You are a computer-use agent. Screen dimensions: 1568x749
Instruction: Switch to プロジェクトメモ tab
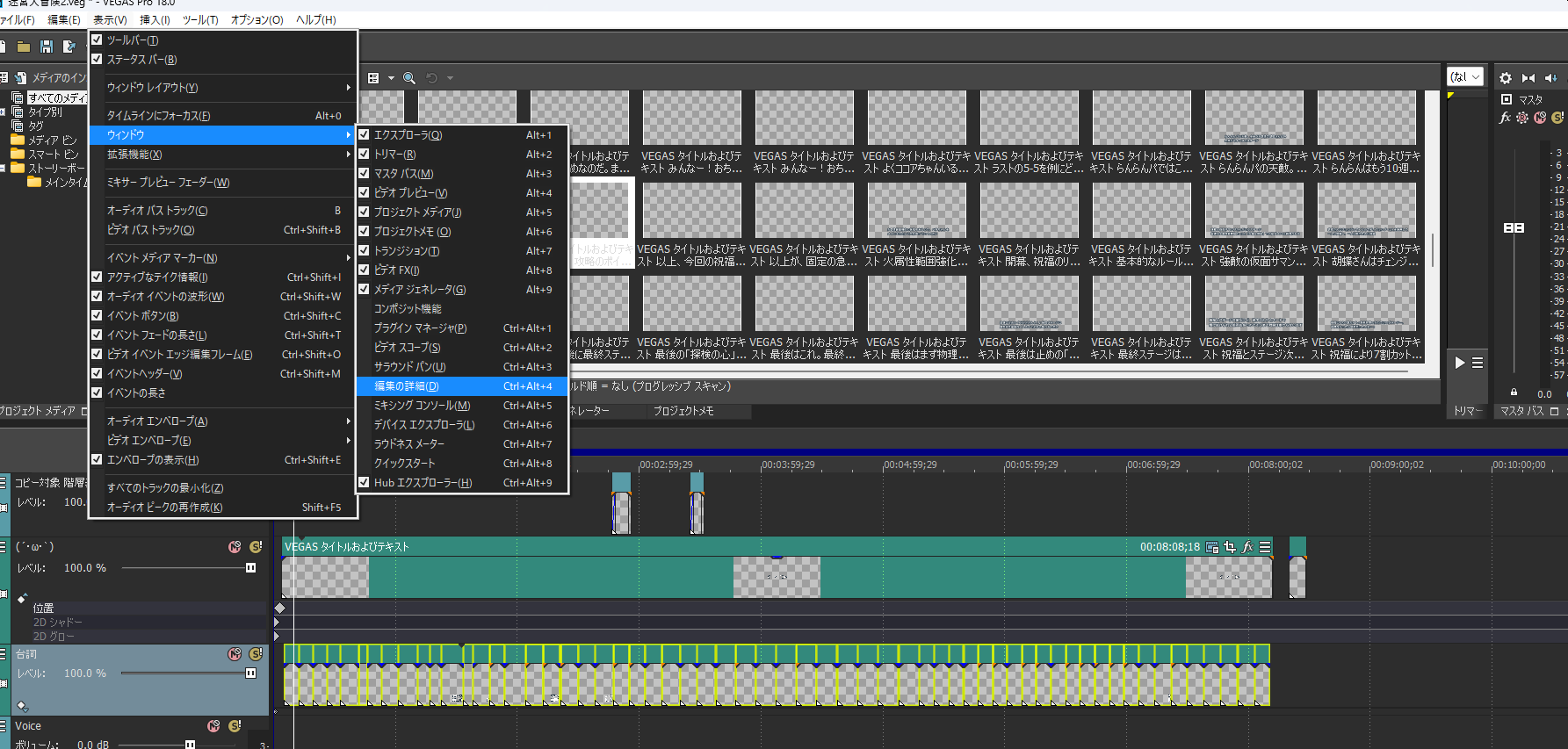coord(683,410)
